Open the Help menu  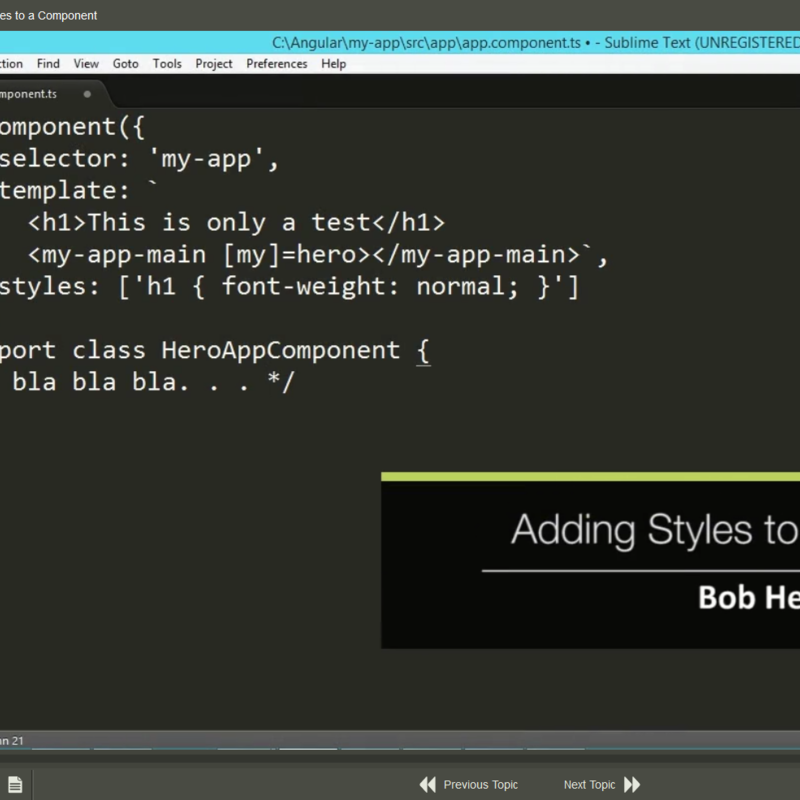(x=333, y=64)
